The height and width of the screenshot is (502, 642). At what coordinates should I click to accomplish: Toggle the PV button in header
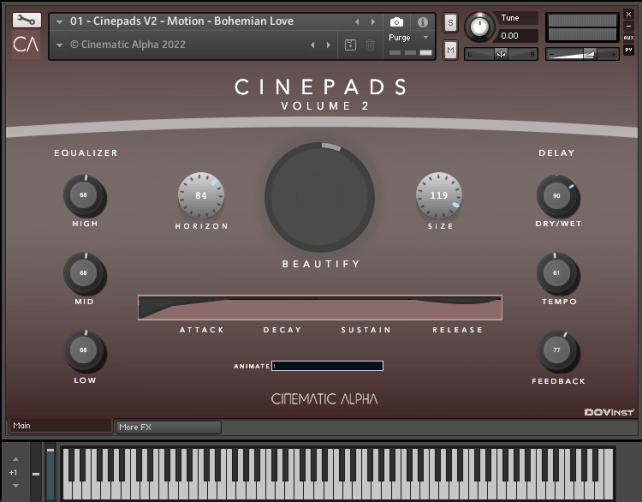[628, 50]
